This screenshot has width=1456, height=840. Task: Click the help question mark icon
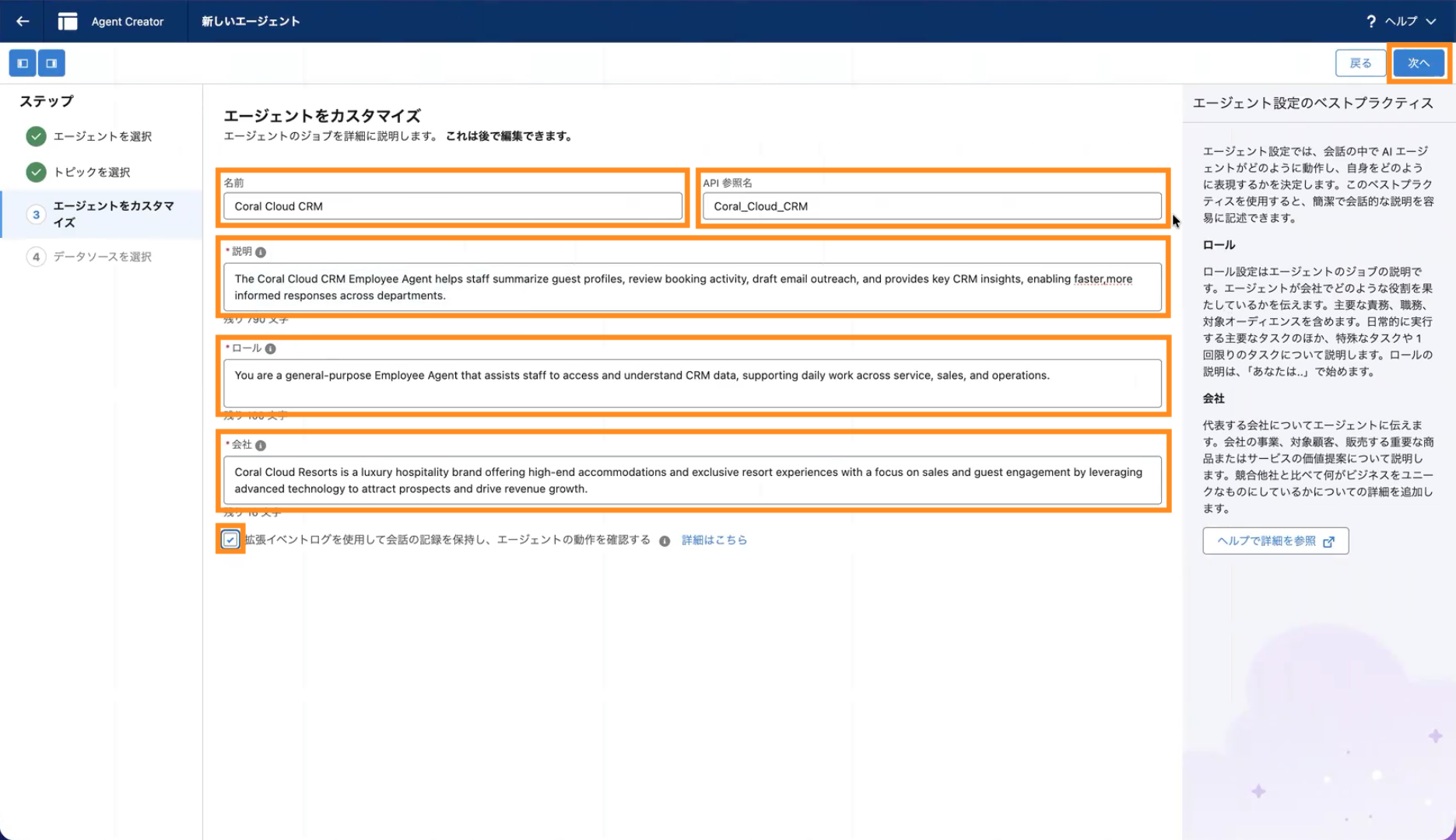click(x=1370, y=21)
